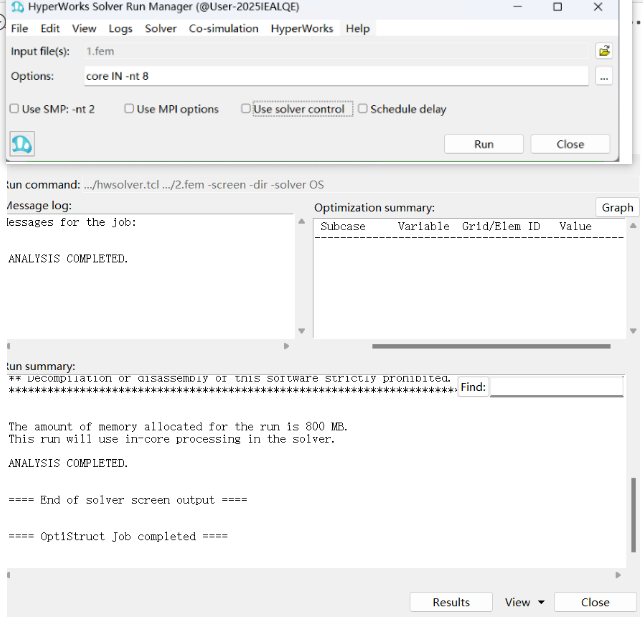
Task: Minimize the Solver Run Manager window
Action: [x=518, y=7]
